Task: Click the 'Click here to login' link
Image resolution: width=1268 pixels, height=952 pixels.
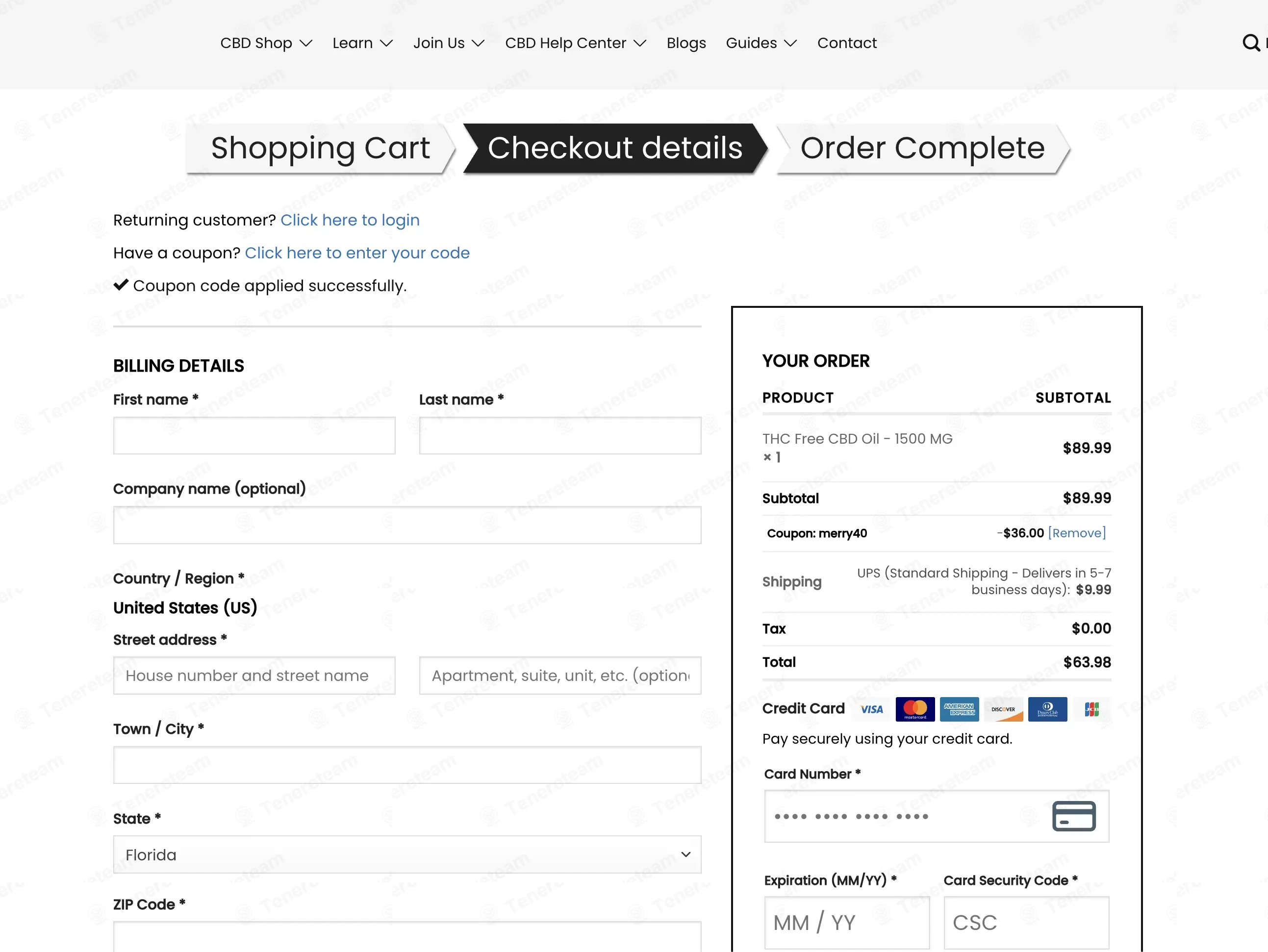Action: point(350,220)
